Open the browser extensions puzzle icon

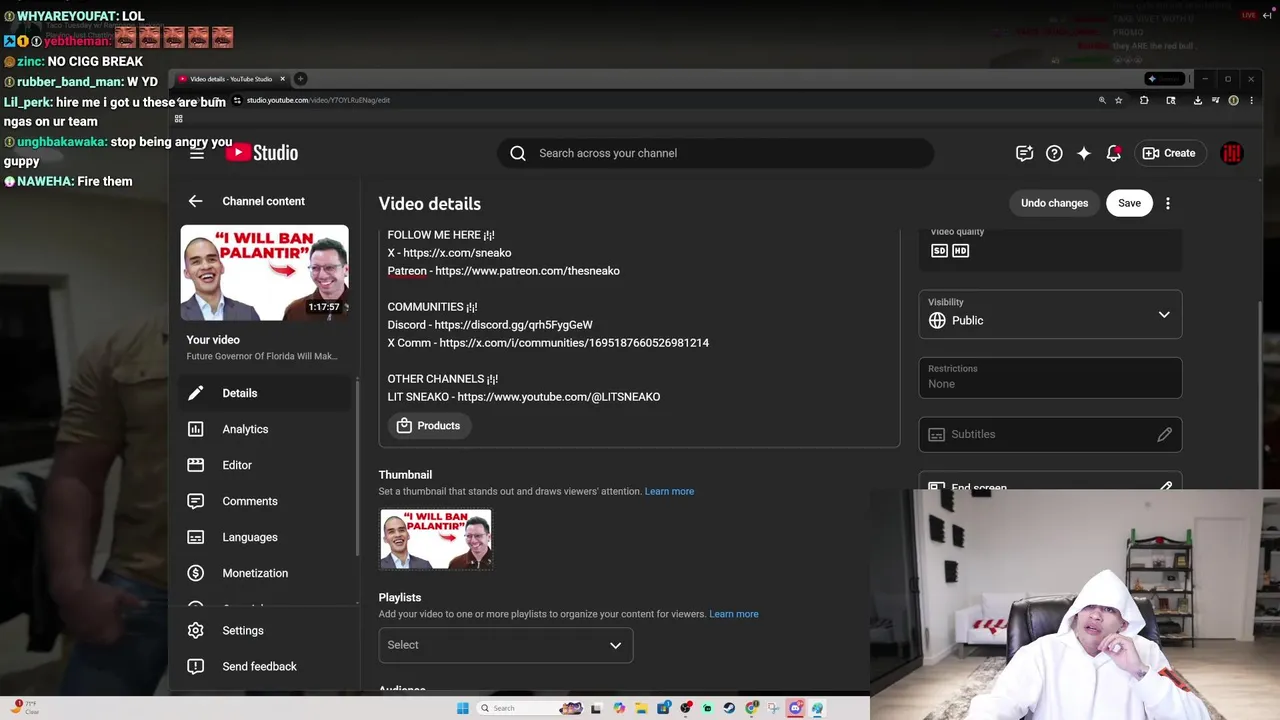click(x=1144, y=100)
